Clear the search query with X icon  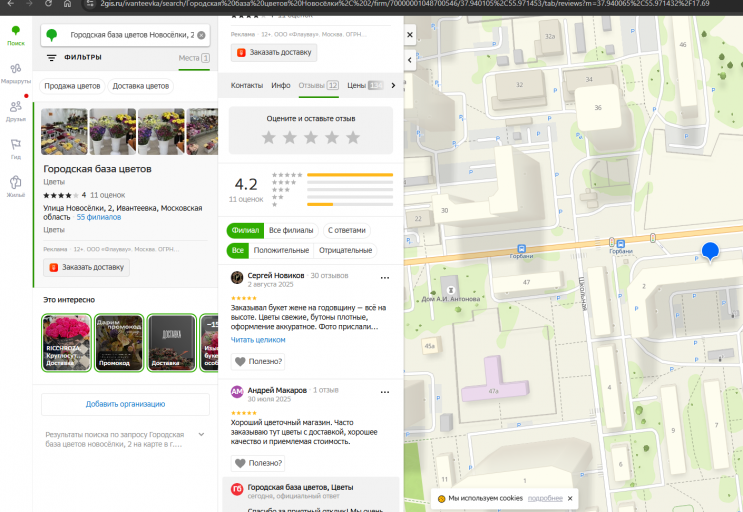coord(201,35)
